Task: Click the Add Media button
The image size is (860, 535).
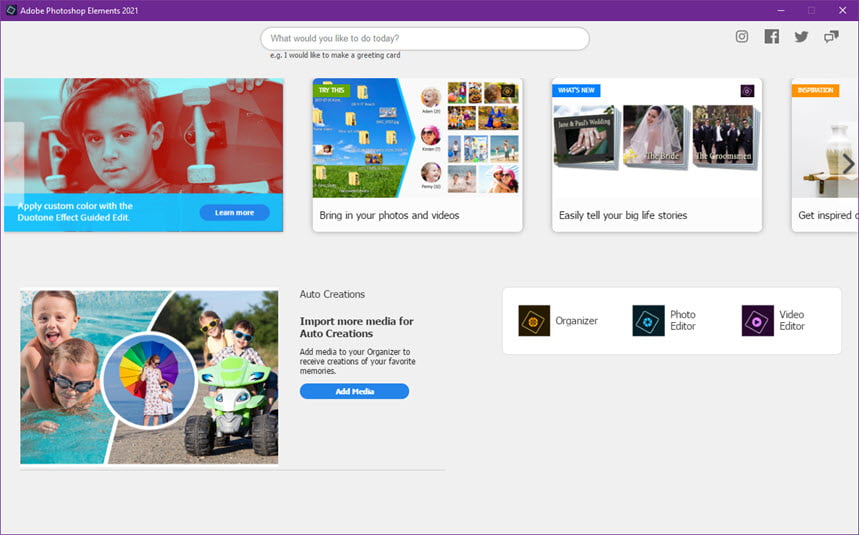Action: click(354, 391)
